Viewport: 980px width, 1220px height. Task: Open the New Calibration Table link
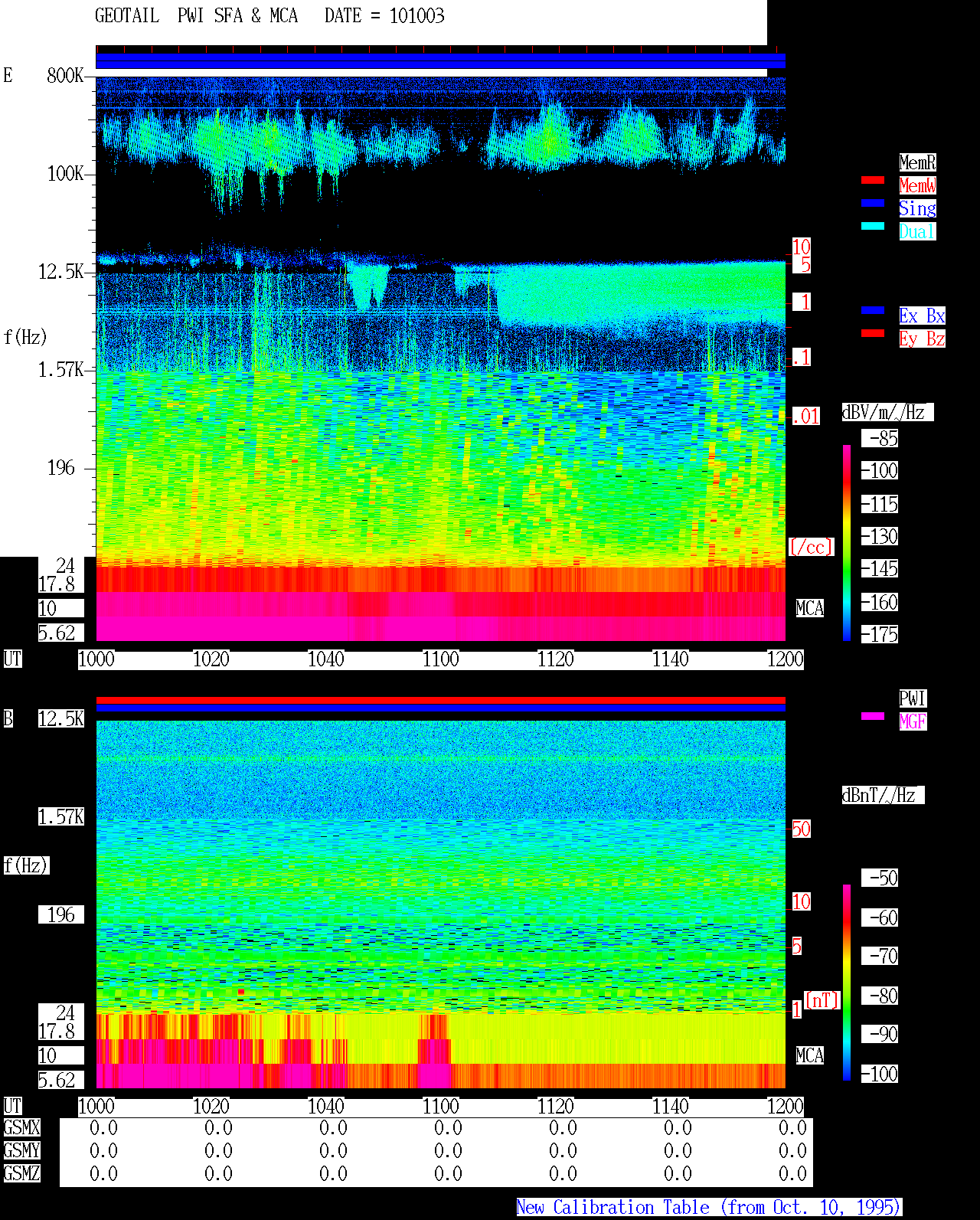point(709,1208)
